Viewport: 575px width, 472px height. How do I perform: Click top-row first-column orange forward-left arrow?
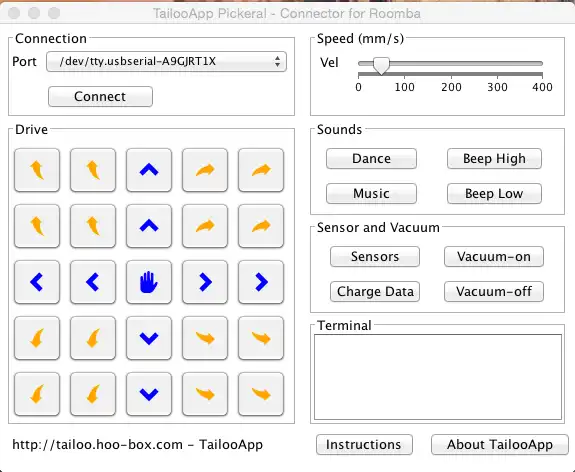[x=37, y=170]
